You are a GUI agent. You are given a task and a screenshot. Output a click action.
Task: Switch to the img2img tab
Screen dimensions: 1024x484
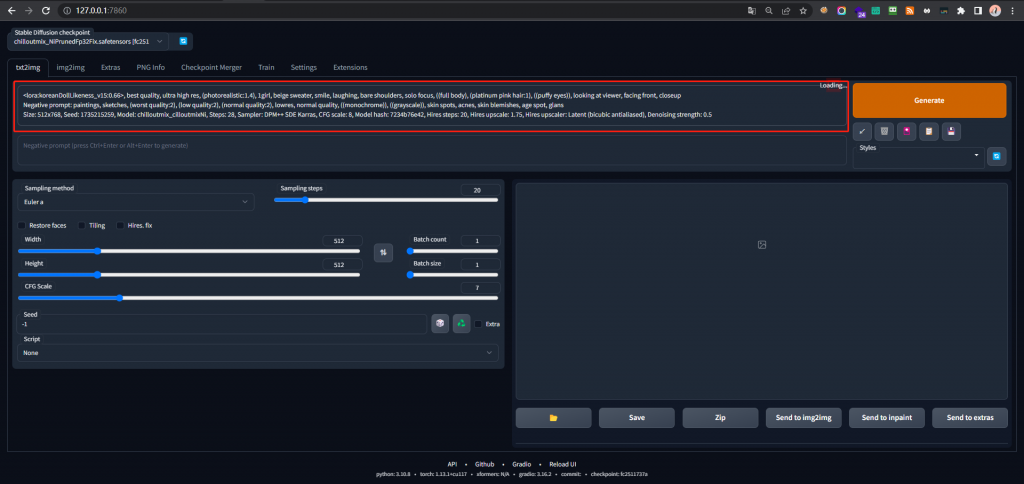70,67
